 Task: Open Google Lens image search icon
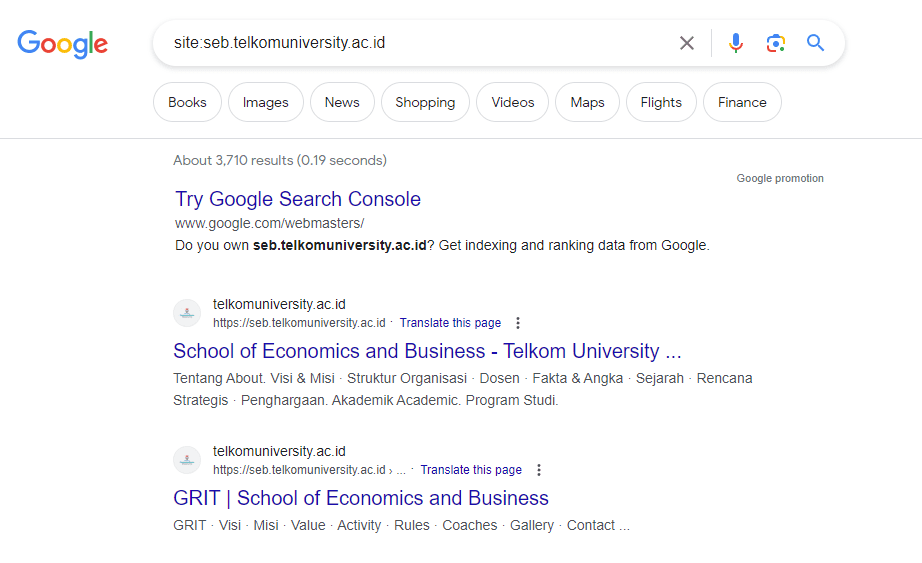(x=776, y=43)
